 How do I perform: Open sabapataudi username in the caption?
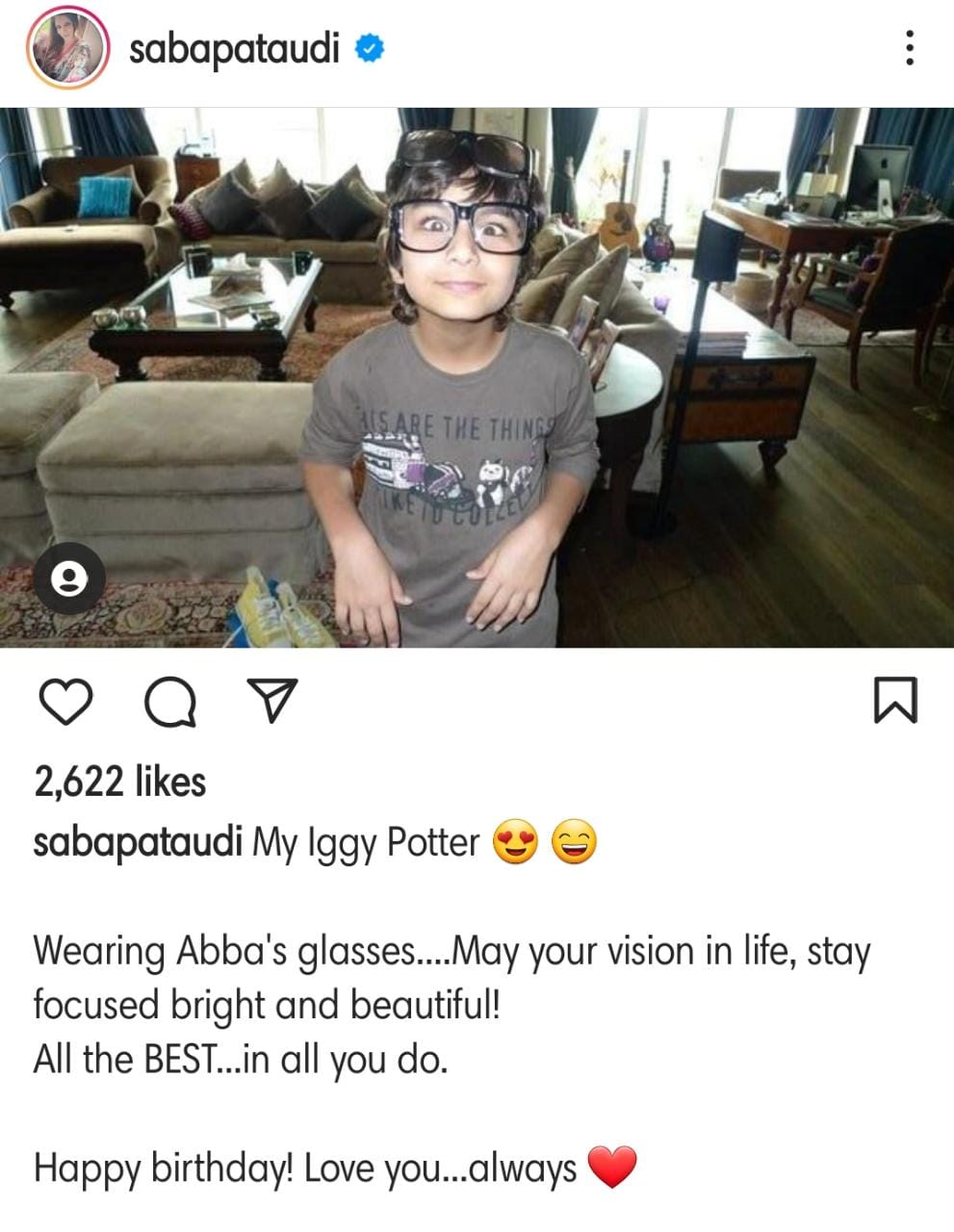pyautogui.click(x=138, y=842)
